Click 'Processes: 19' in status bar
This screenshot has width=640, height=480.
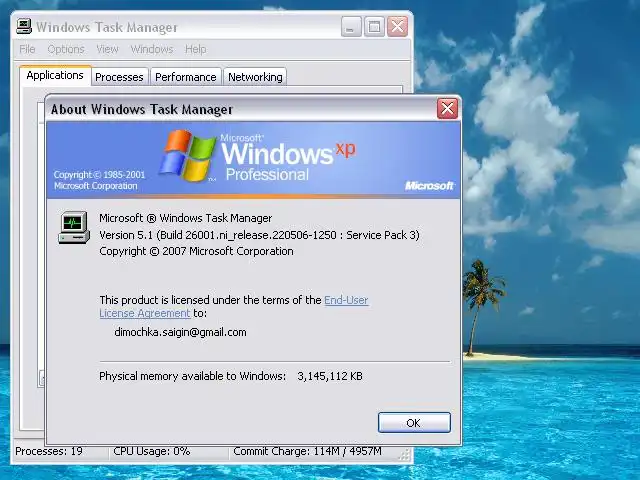pyautogui.click(x=49, y=451)
